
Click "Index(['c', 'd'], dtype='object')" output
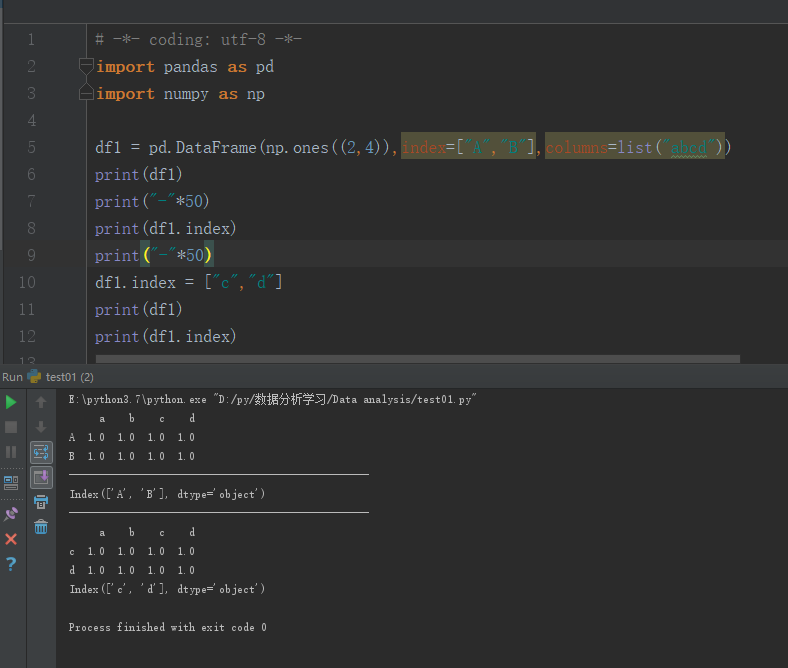click(167, 589)
